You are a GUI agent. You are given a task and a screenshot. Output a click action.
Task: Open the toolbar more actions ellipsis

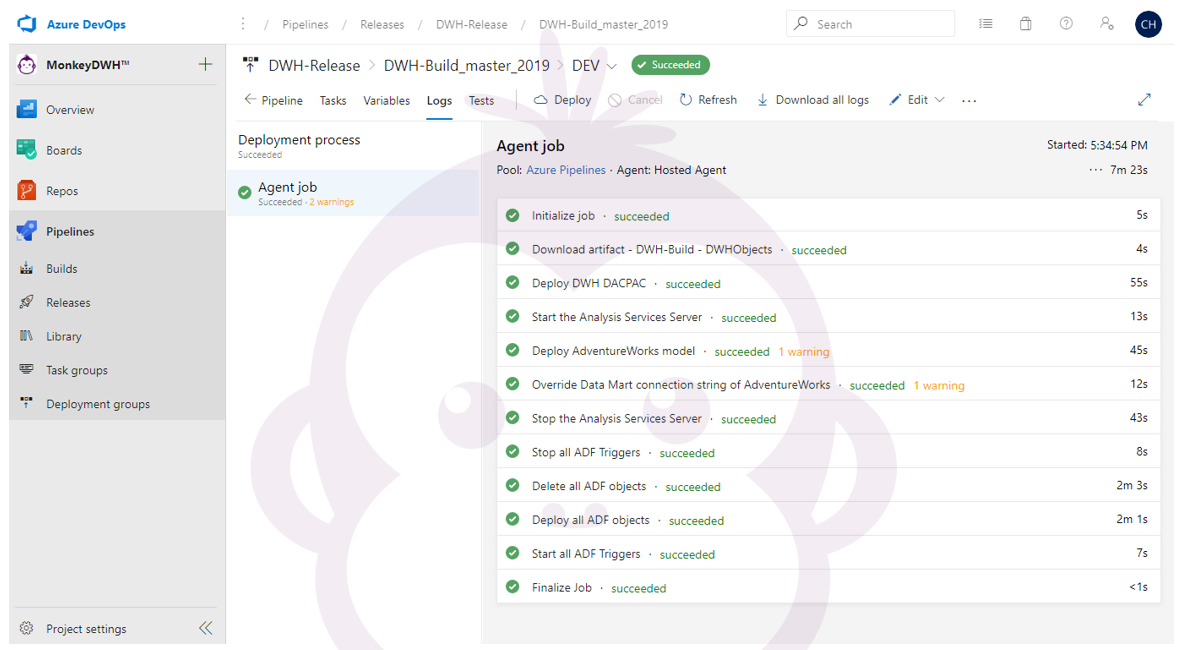[x=969, y=100]
